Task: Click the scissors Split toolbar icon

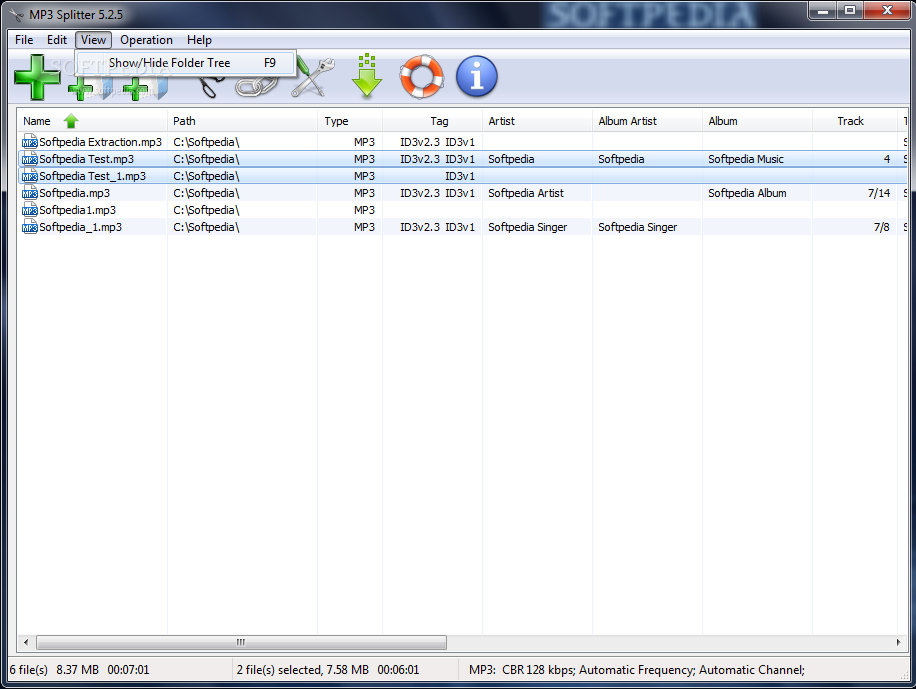Action: (x=211, y=88)
